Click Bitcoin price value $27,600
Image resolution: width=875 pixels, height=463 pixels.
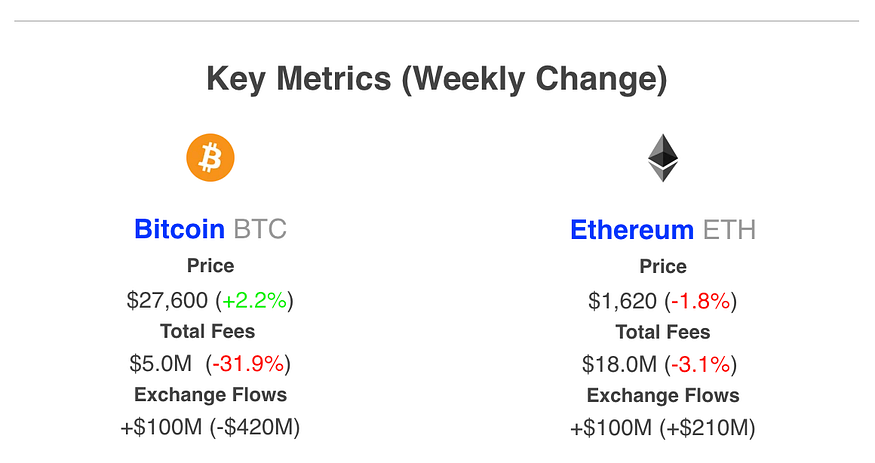167,301
